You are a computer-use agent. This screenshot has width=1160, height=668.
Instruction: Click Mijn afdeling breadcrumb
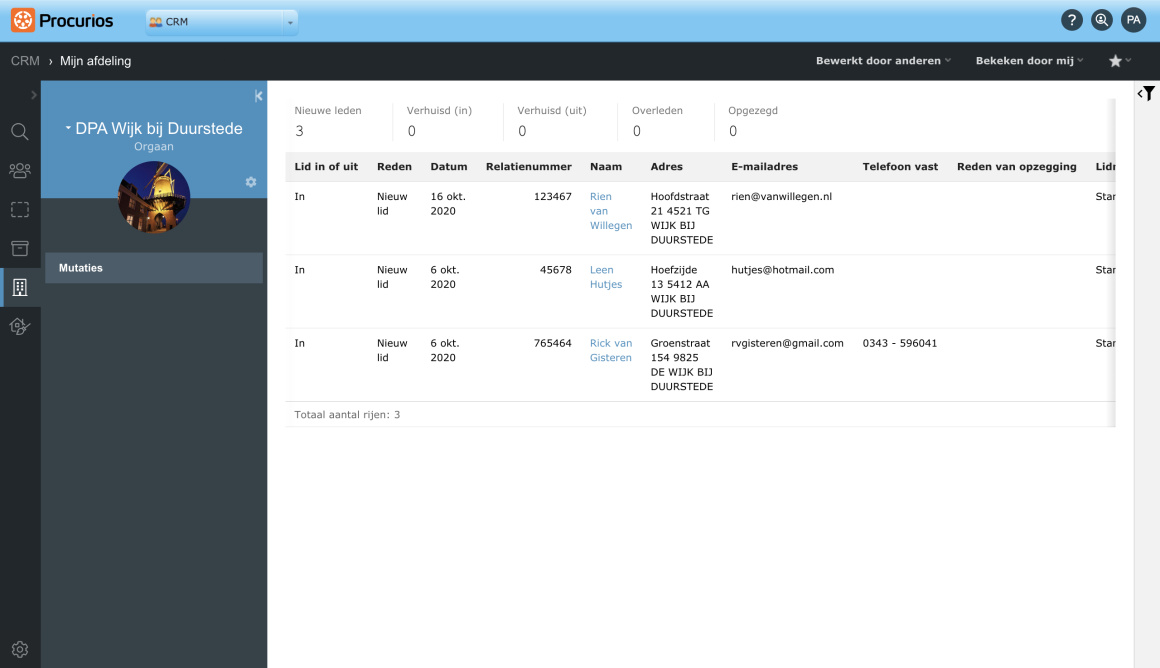click(95, 61)
